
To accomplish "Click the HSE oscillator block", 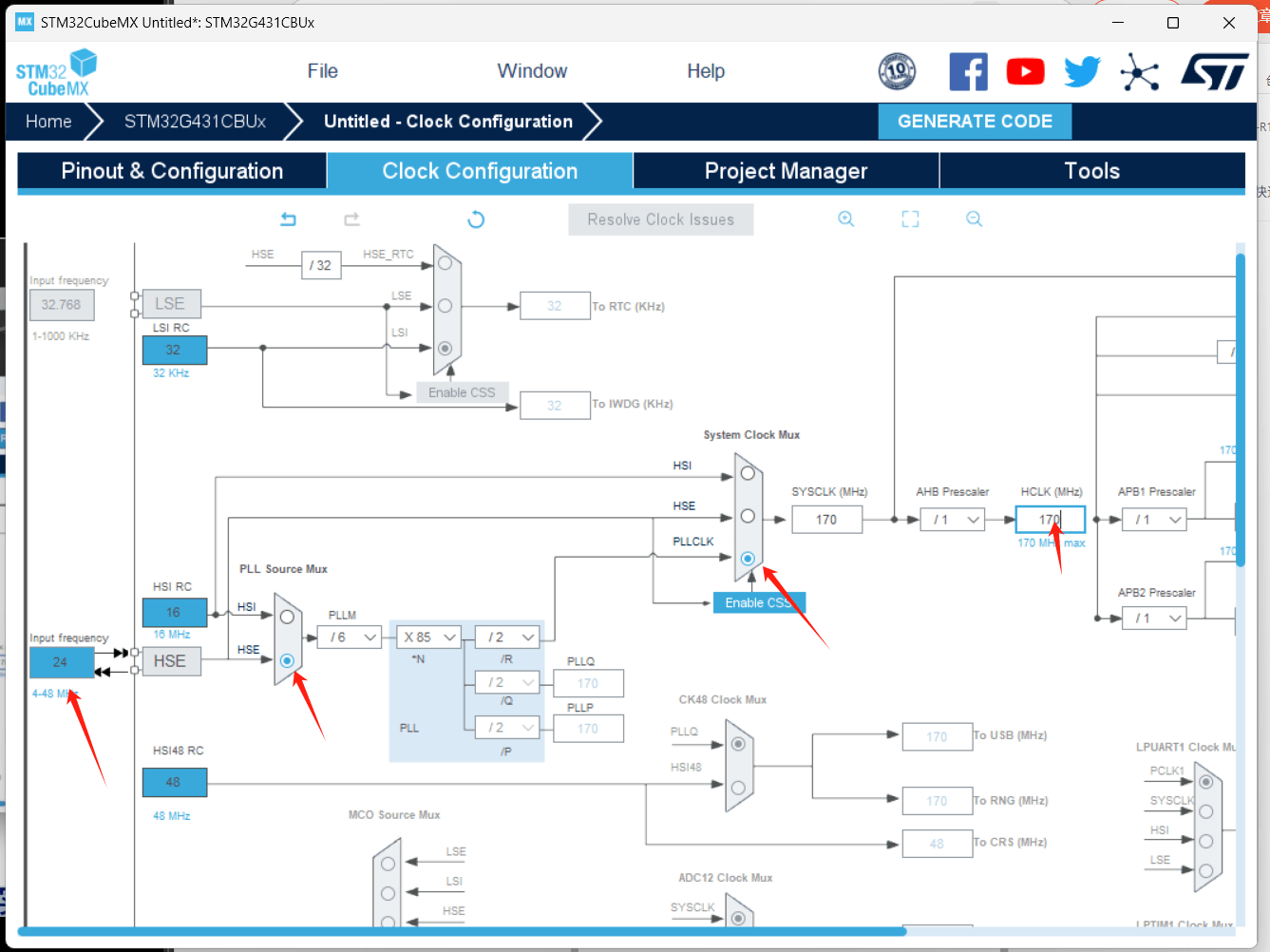I will click(170, 661).
